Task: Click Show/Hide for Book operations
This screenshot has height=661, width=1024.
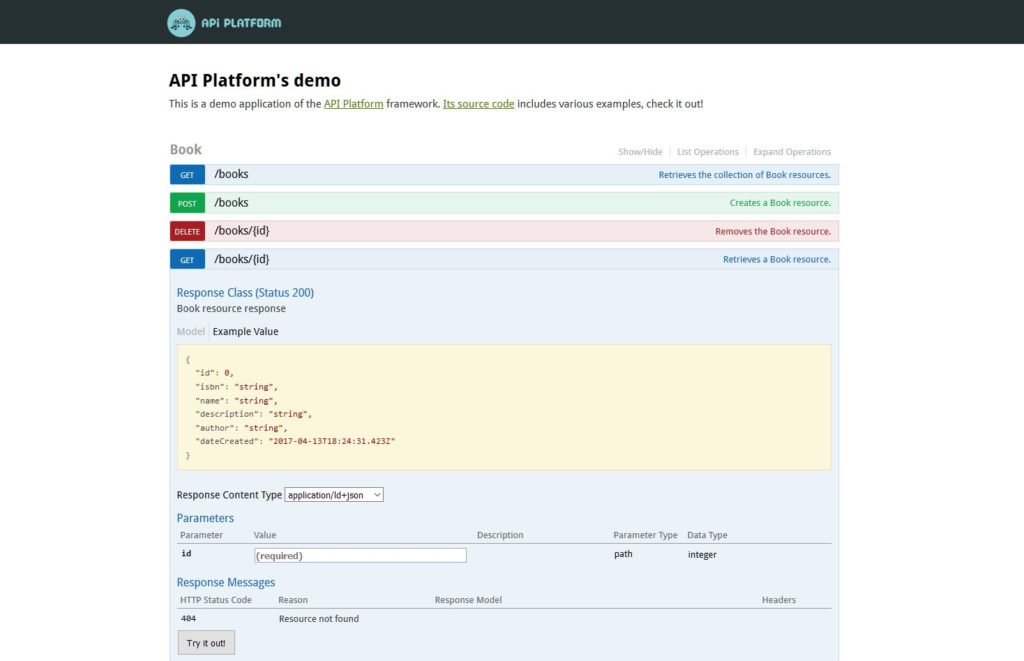Action: tap(640, 152)
